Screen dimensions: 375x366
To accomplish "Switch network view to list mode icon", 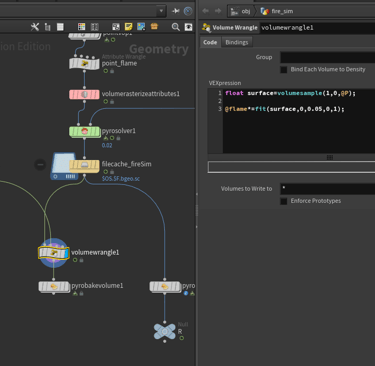I will tap(60, 27).
